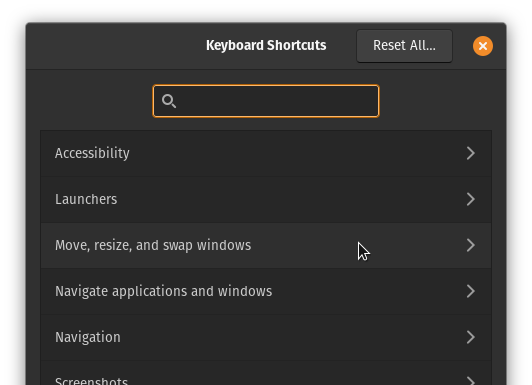Expand the Accessibility shortcuts category

pos(266,153)
